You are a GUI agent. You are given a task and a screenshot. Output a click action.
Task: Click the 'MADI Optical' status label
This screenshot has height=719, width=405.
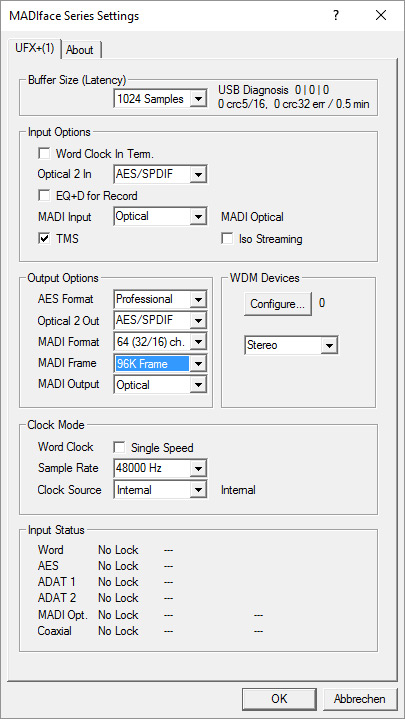pos(252,217)
